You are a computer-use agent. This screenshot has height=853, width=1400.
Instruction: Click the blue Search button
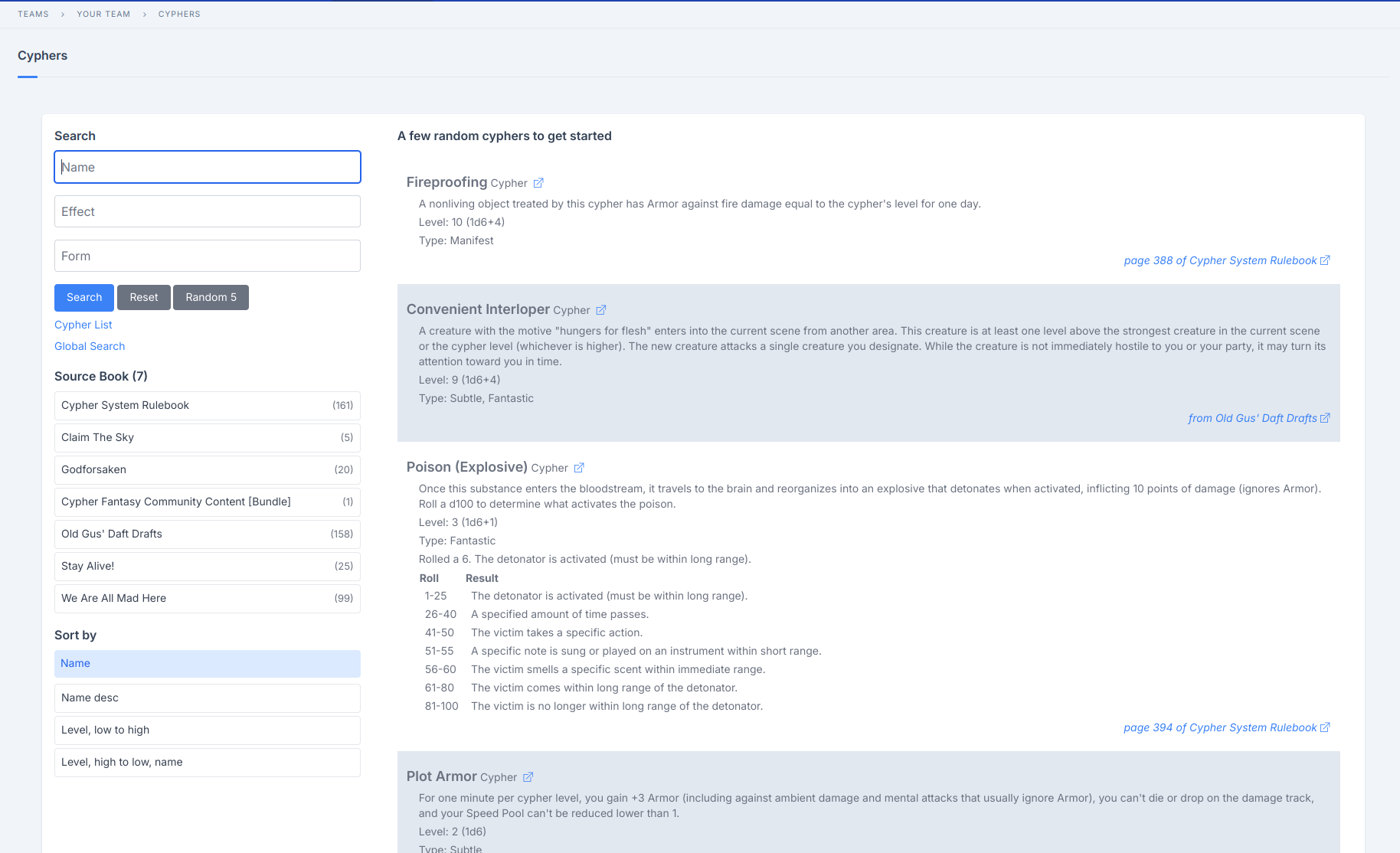click(84, 298)
